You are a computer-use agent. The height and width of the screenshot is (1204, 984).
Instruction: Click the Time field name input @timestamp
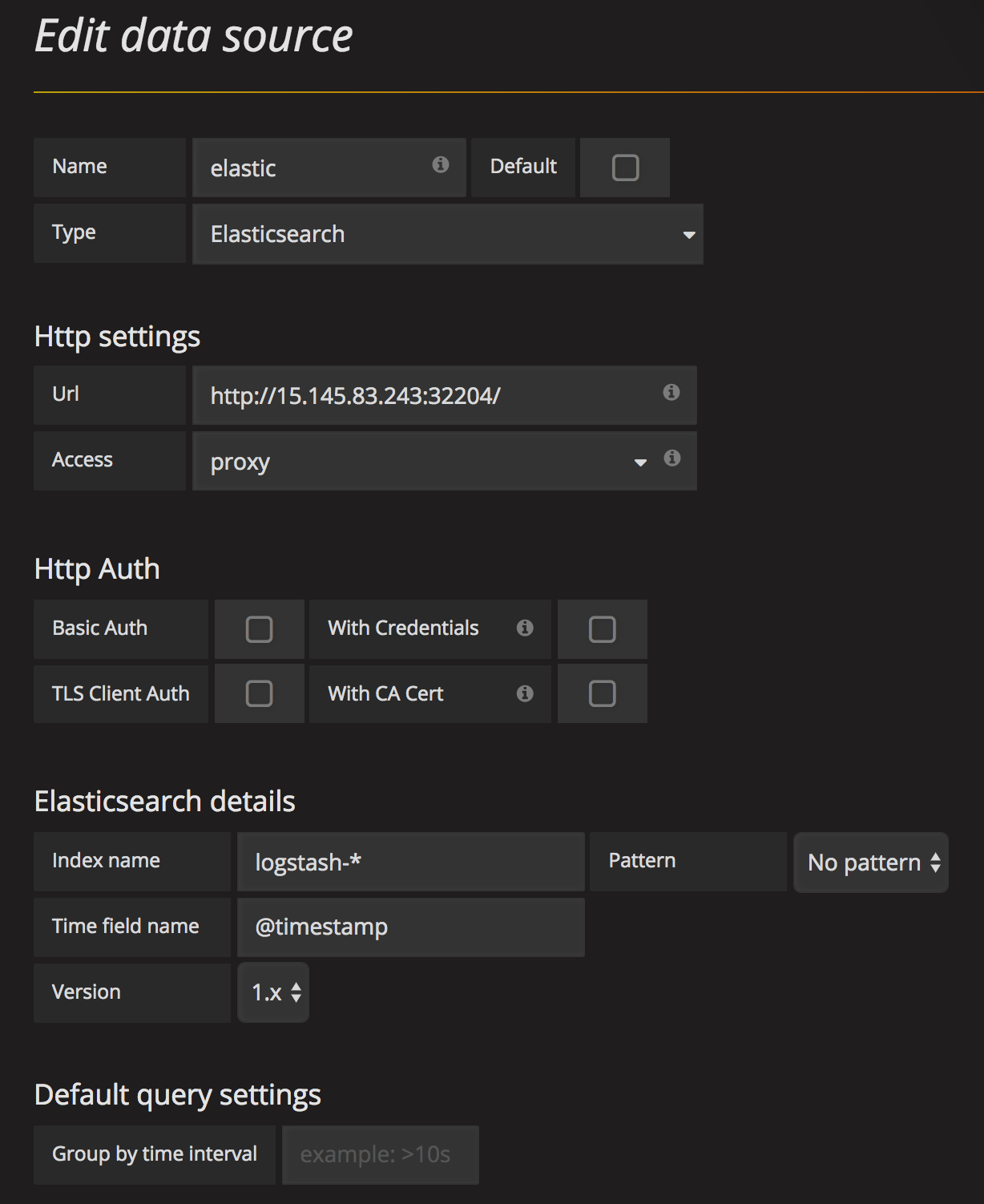411,927
